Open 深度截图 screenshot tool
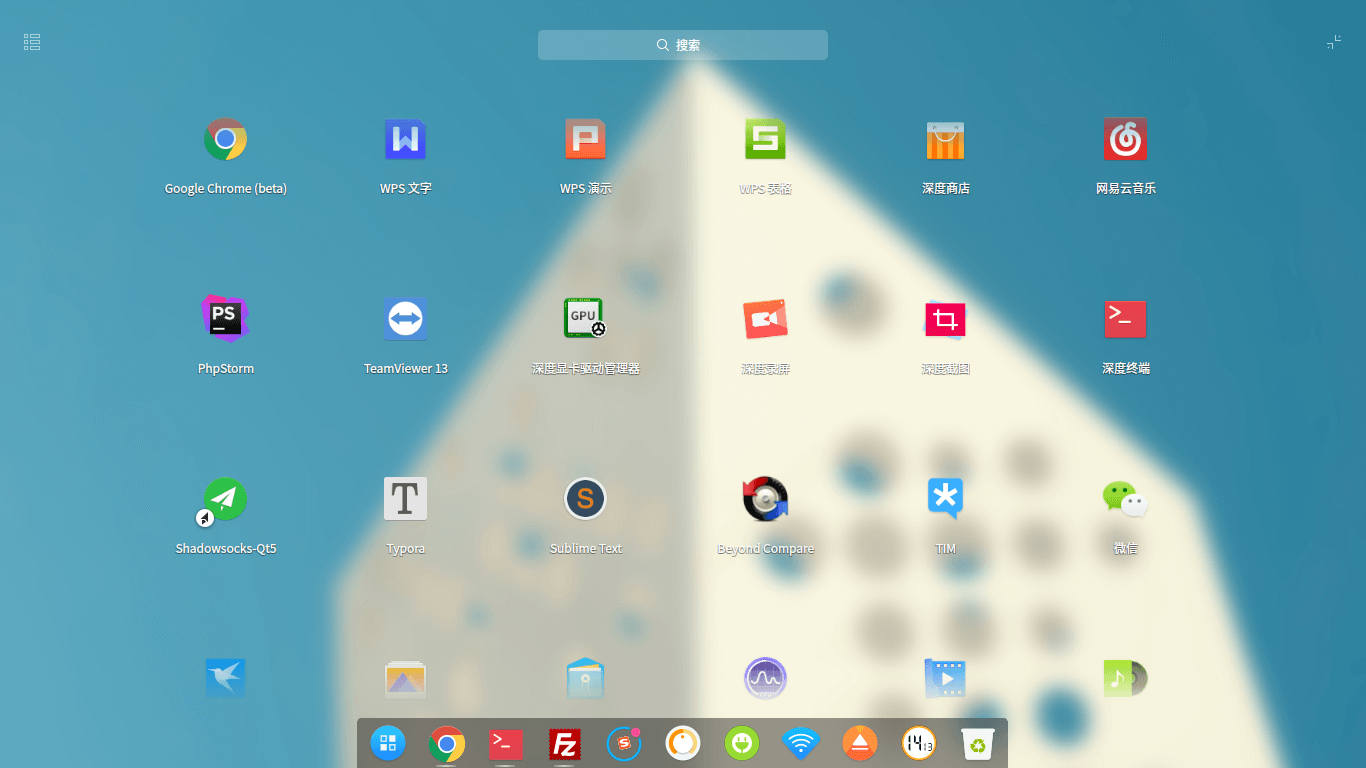 tap(946, 320)
